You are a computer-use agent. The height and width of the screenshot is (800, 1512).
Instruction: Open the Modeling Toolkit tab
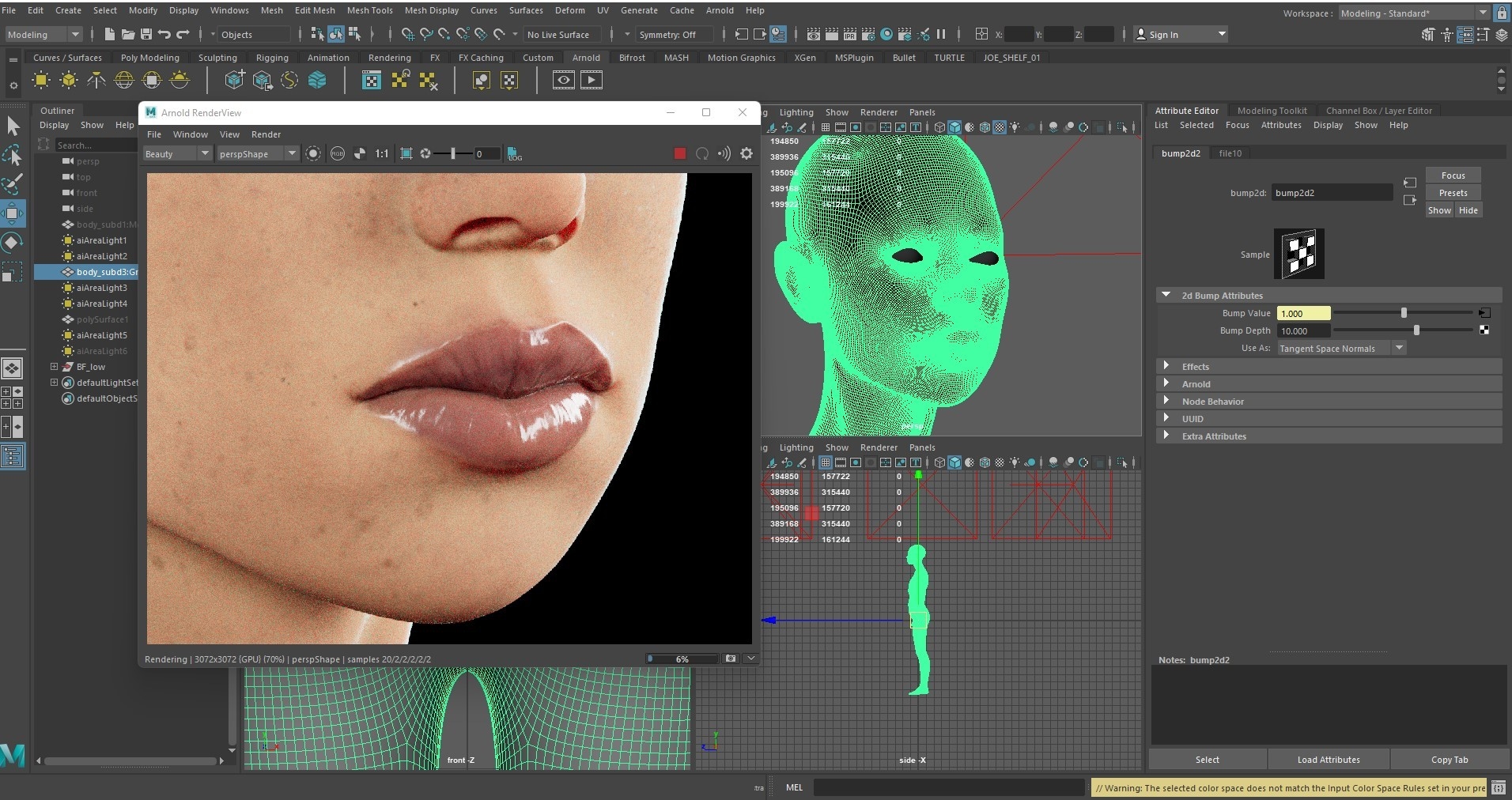tap(1272, 111)
